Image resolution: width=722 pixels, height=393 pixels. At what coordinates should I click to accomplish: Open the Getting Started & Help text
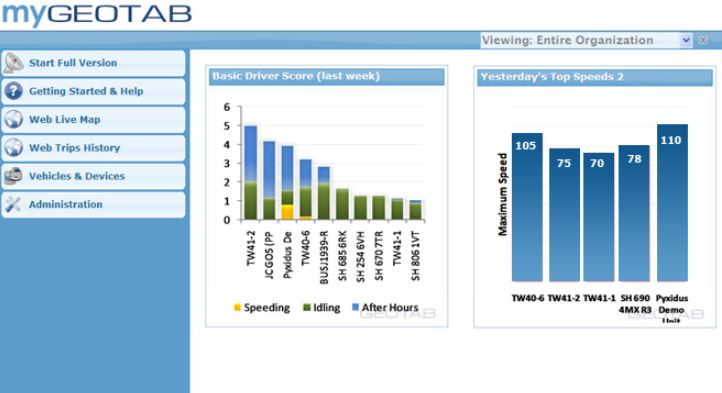click(x=86, y=91)
